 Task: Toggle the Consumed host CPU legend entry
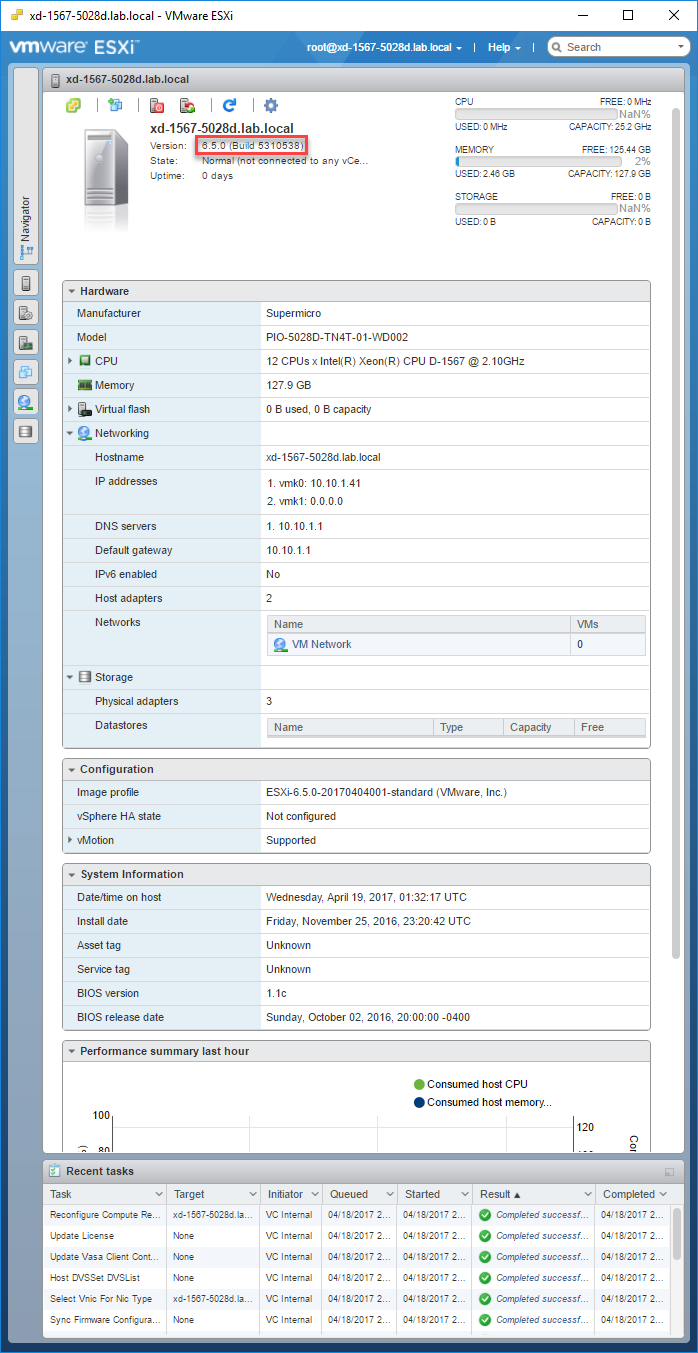(470, 1084)
